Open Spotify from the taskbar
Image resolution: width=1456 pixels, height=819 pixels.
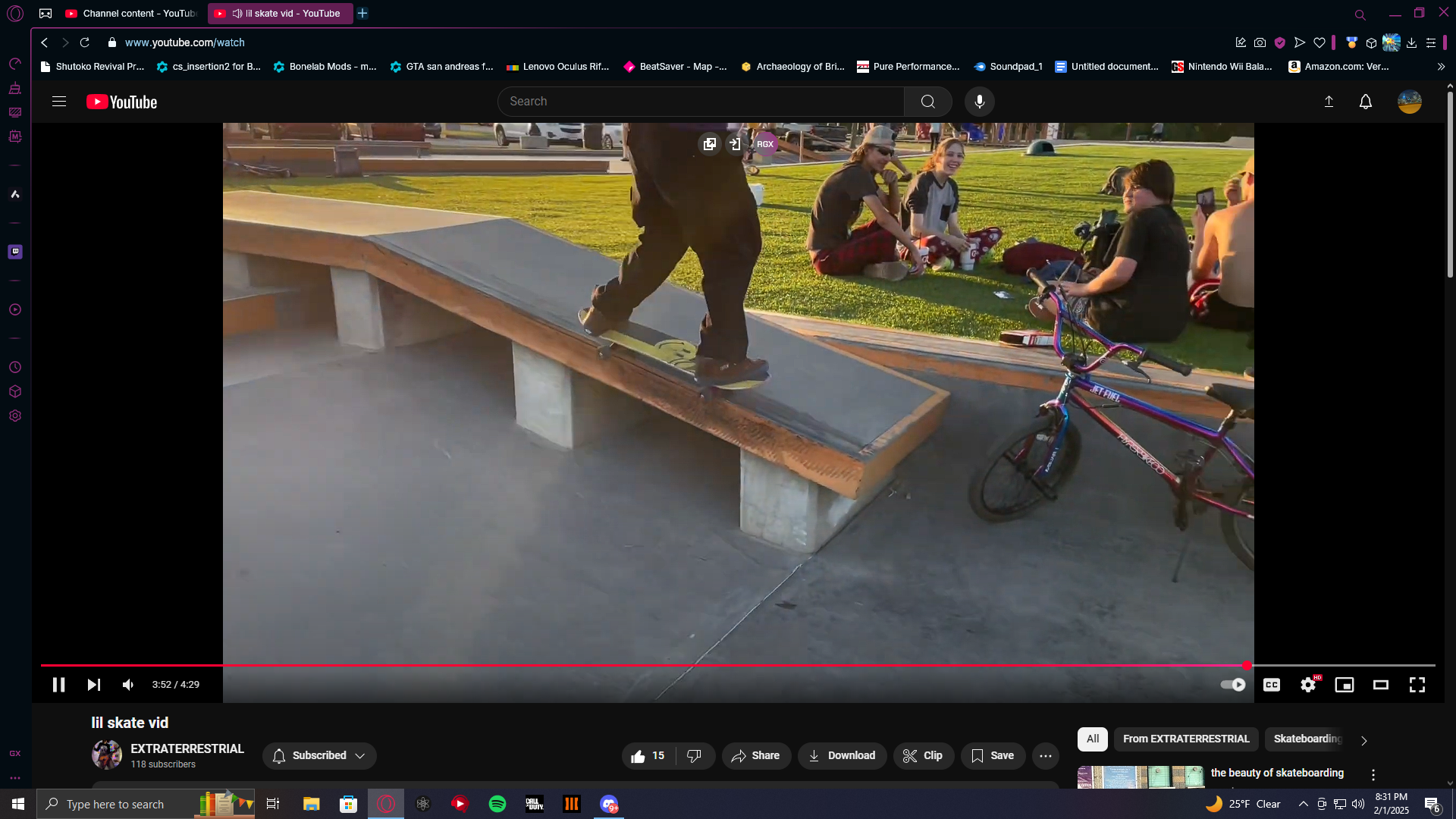point(497,804)
